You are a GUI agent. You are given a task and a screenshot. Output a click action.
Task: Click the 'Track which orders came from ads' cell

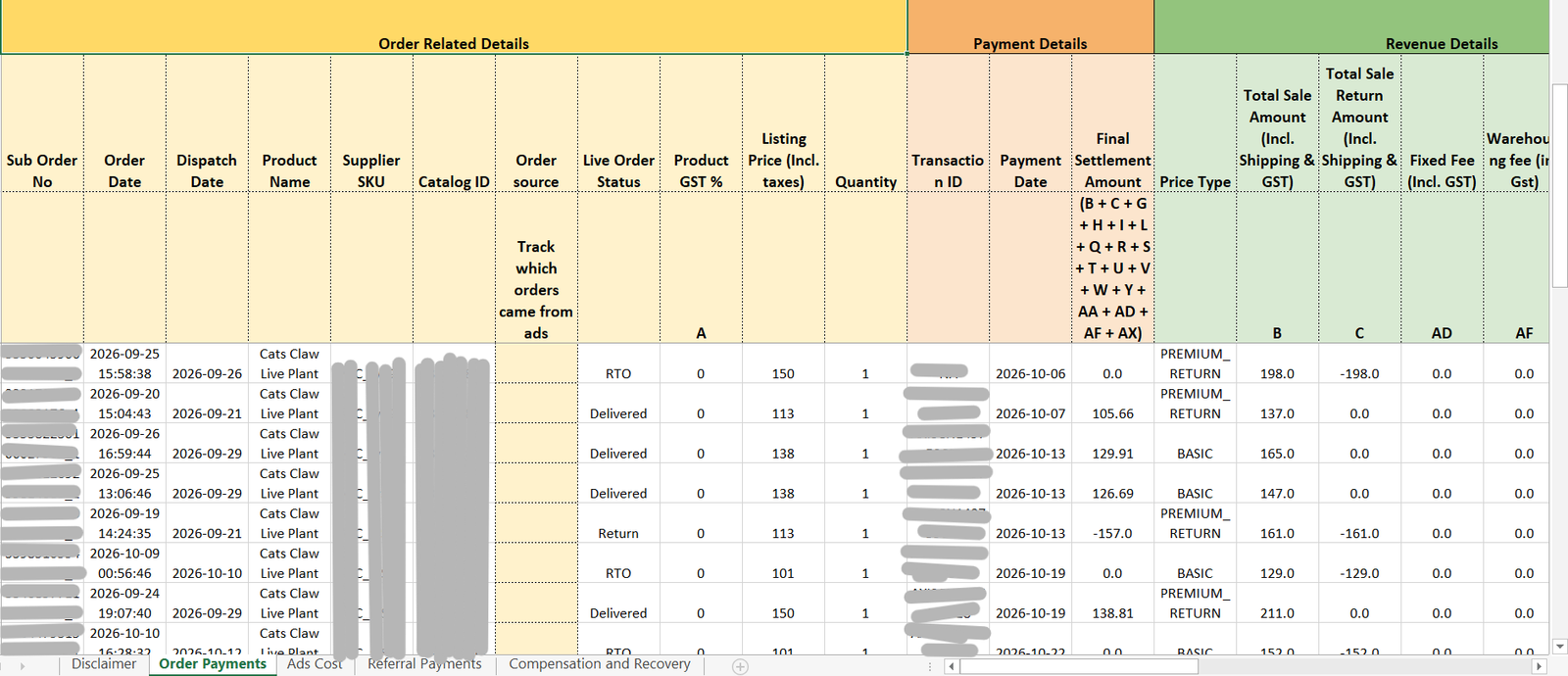536,267
